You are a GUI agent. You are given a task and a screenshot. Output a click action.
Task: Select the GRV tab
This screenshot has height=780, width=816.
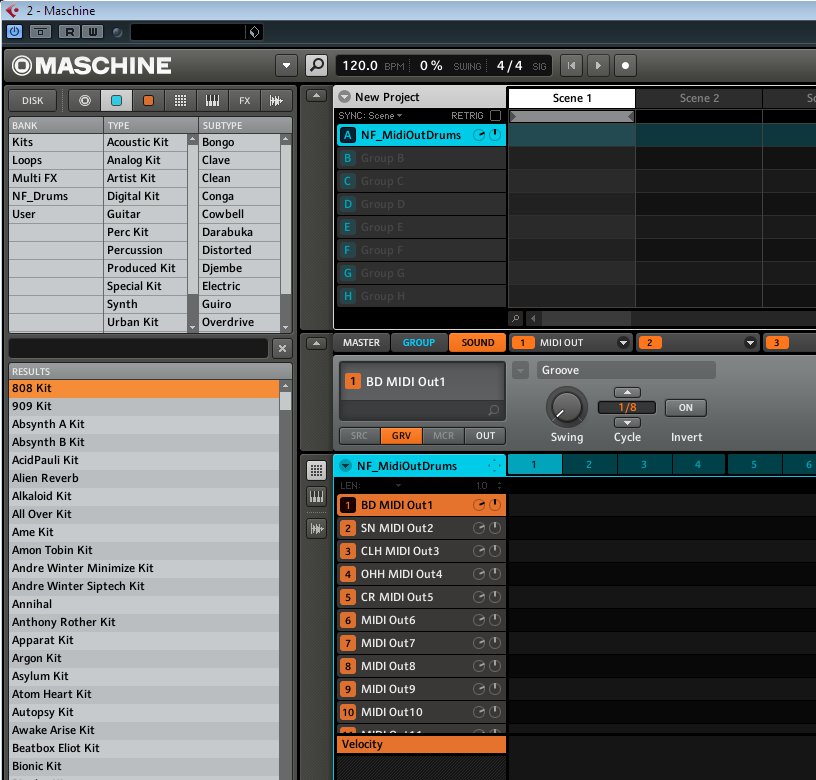tap(401, 436)
